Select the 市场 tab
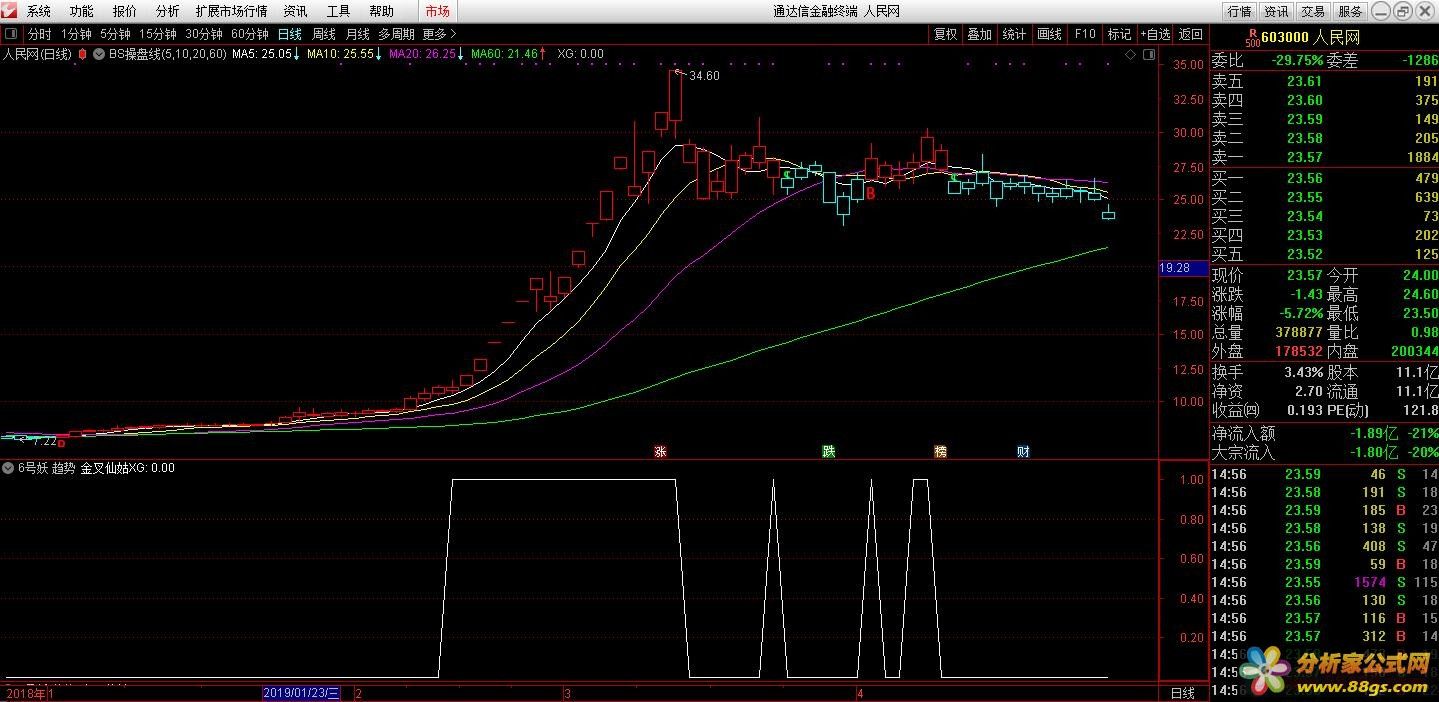 [437, 11]
